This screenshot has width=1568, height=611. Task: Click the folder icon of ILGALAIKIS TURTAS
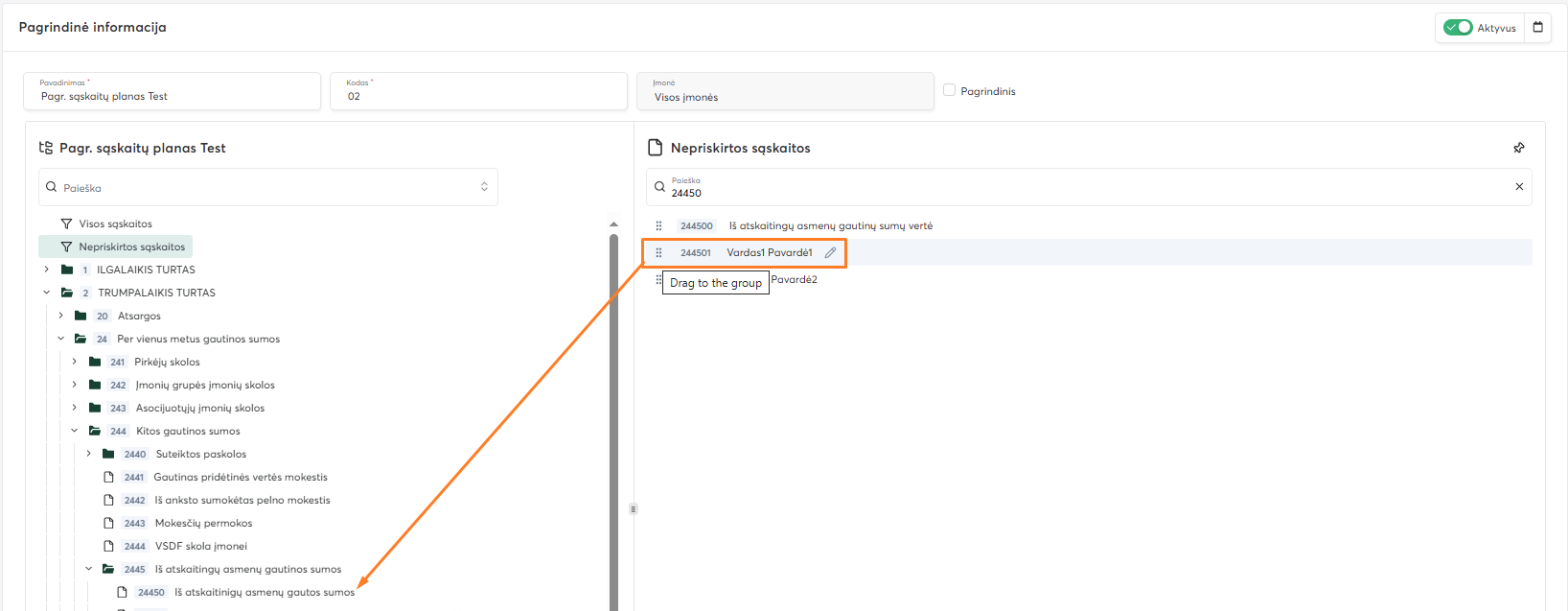pos(67,270)
